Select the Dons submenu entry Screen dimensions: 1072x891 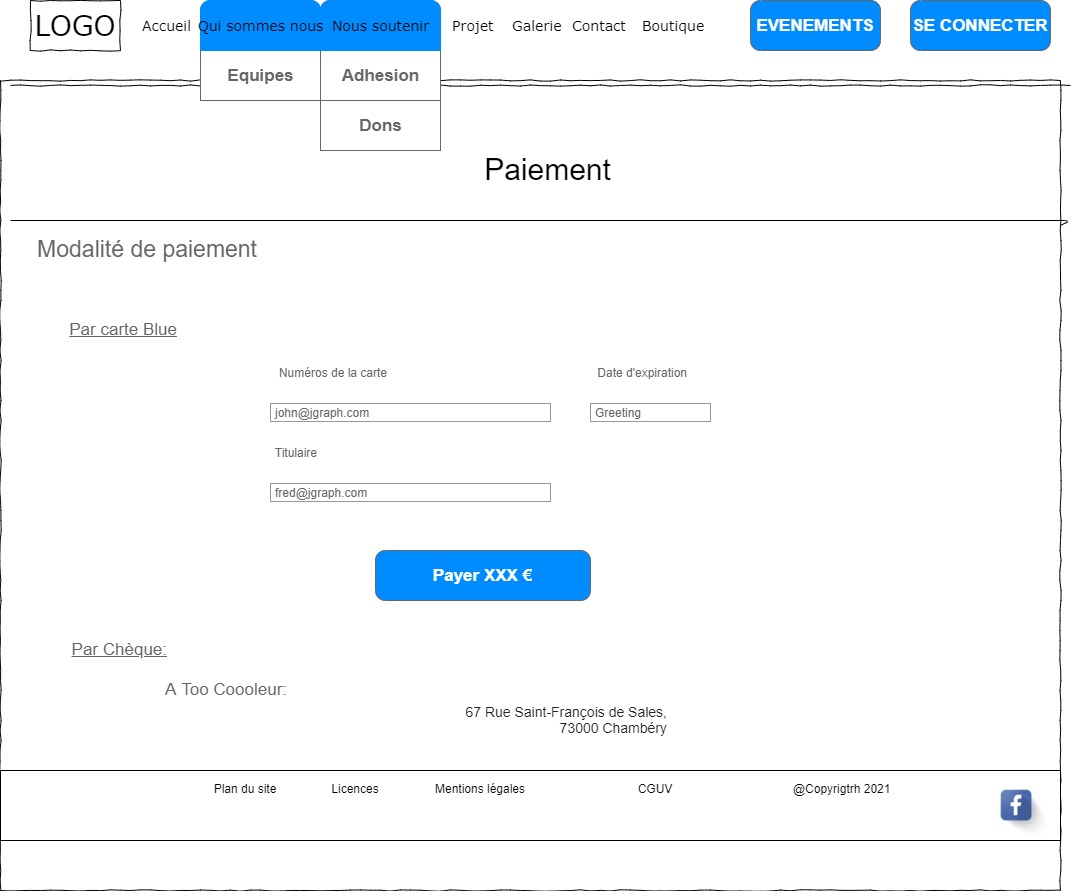pyautogui.click(x=380, y=126)
